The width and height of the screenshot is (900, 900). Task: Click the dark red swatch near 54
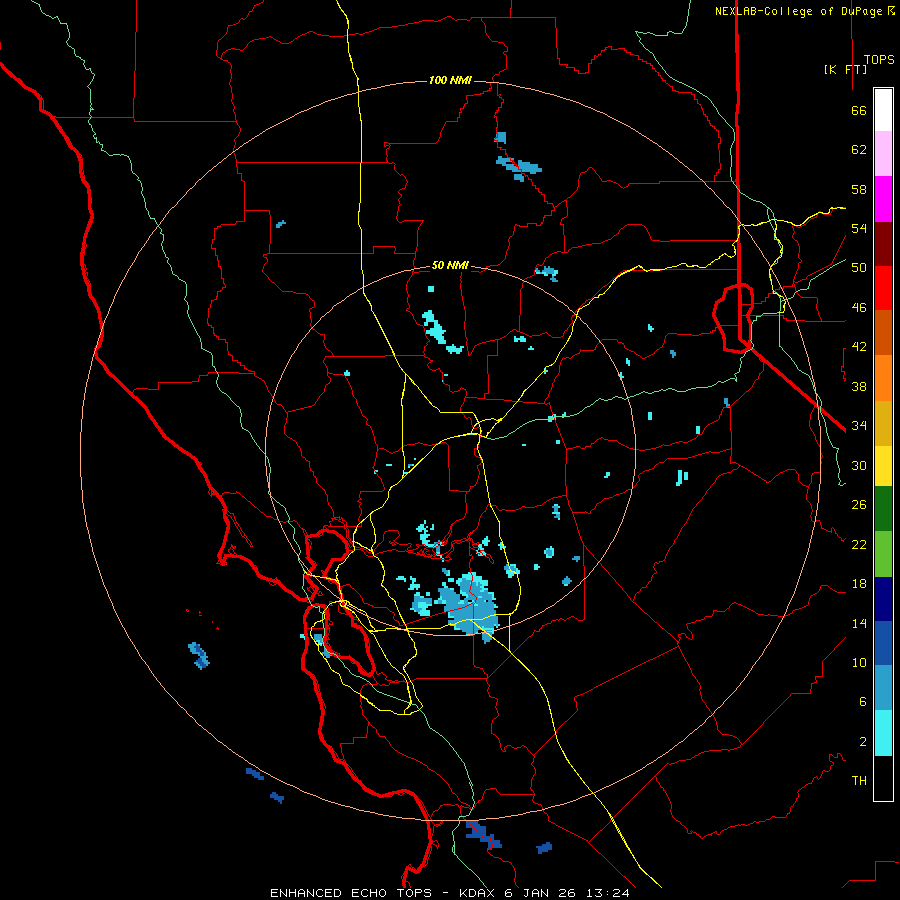(x=883, y=245)
